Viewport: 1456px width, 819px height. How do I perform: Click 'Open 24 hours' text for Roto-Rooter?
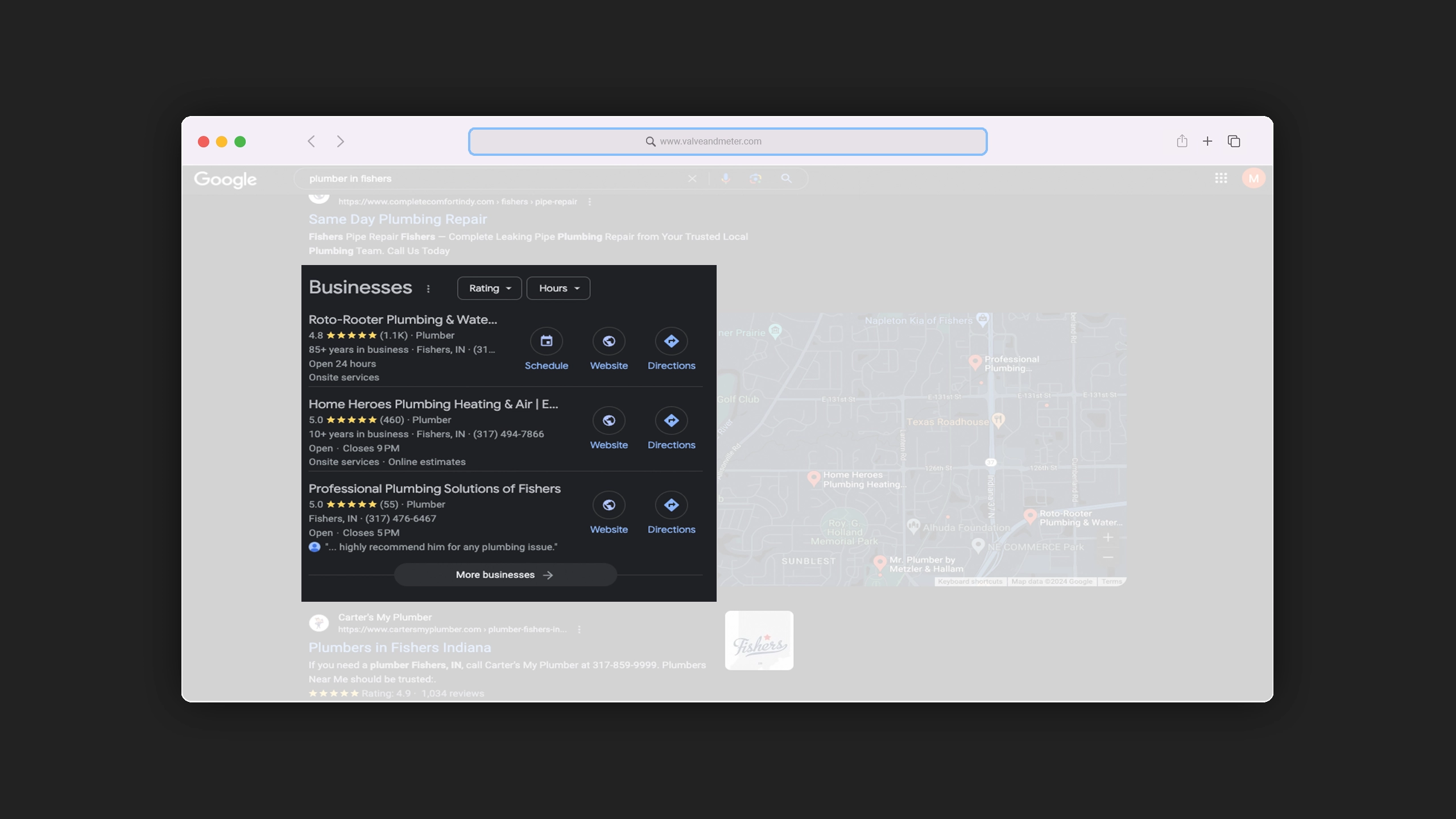pyautogui.click(x=342, y=364)
